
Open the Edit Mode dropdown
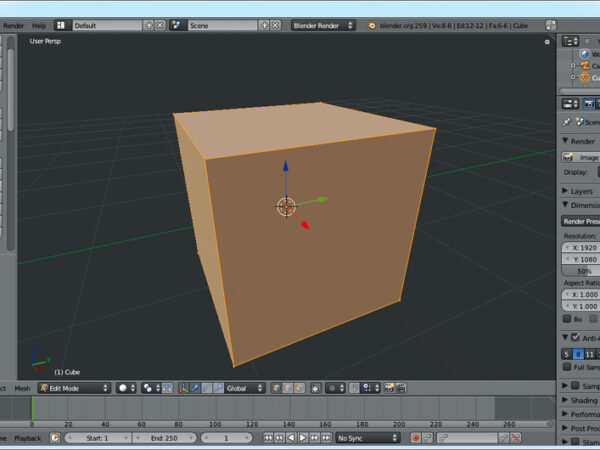coord(74,388)
